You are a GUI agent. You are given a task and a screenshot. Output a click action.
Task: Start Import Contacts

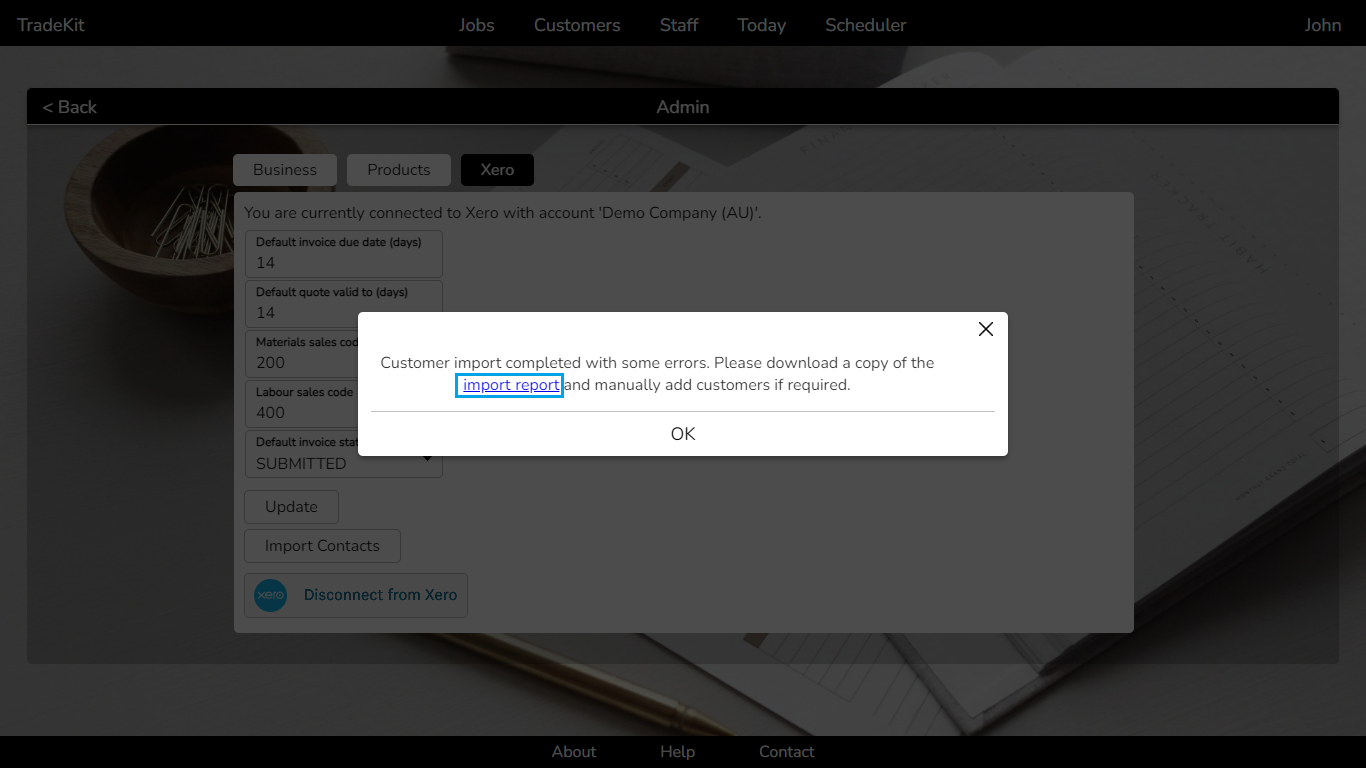pos(322,546)
